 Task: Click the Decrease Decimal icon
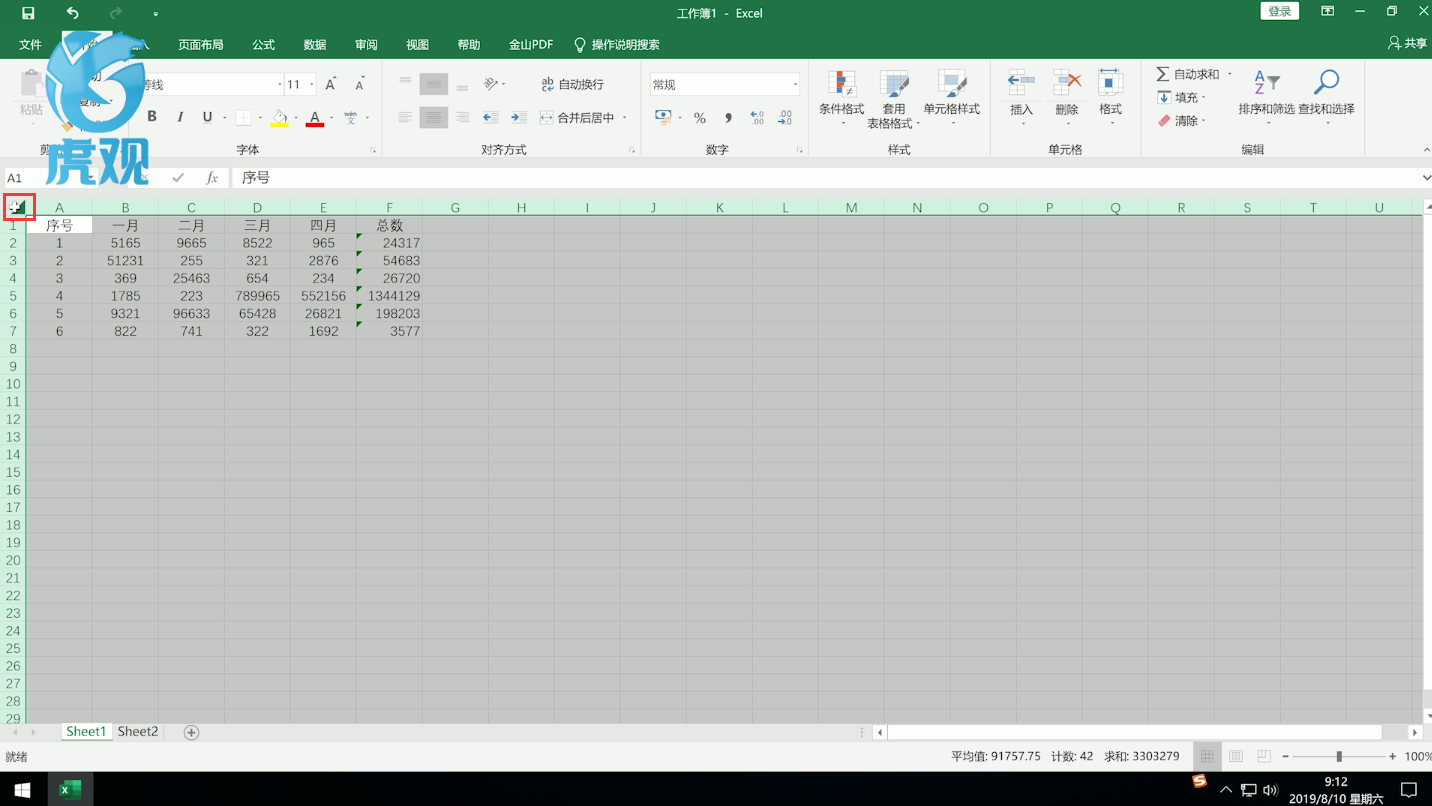point(785,118)
